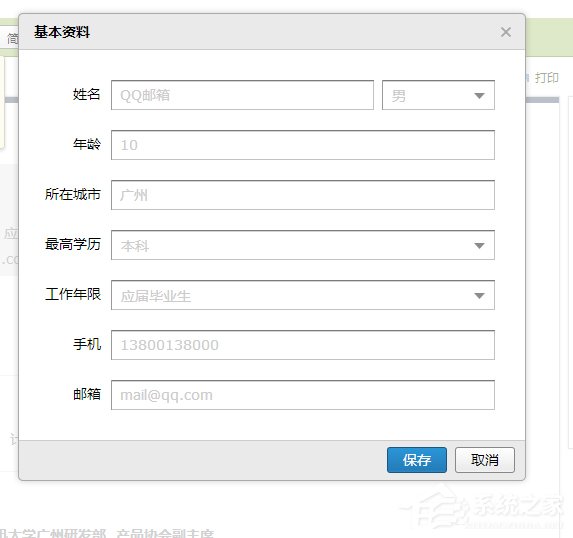Click the blue 保存 save button
This screenshot has width=573, height=538.
[417, 460]
